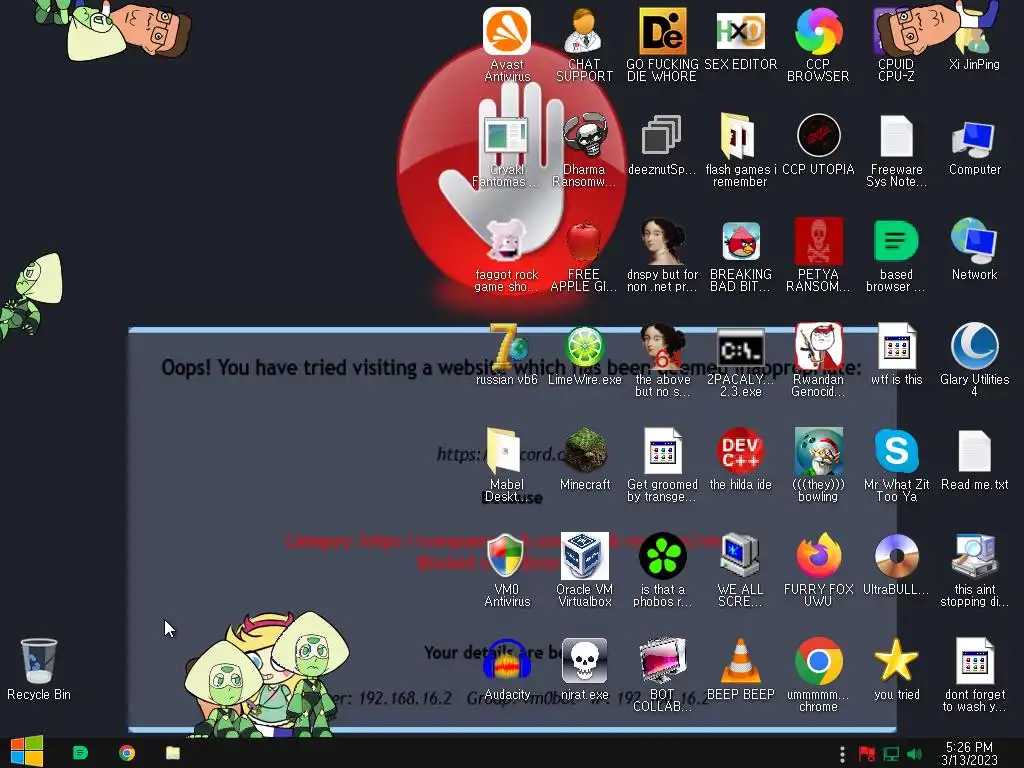Screen dimensions: 1024x768
Task: Open the network status tray icon
Action: pos(891,754)
